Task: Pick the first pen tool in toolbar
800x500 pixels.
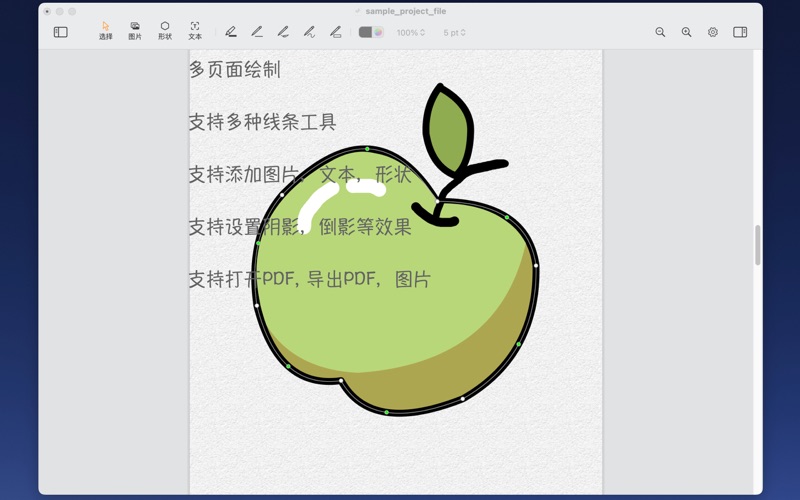Action: (x=231, y=32)
